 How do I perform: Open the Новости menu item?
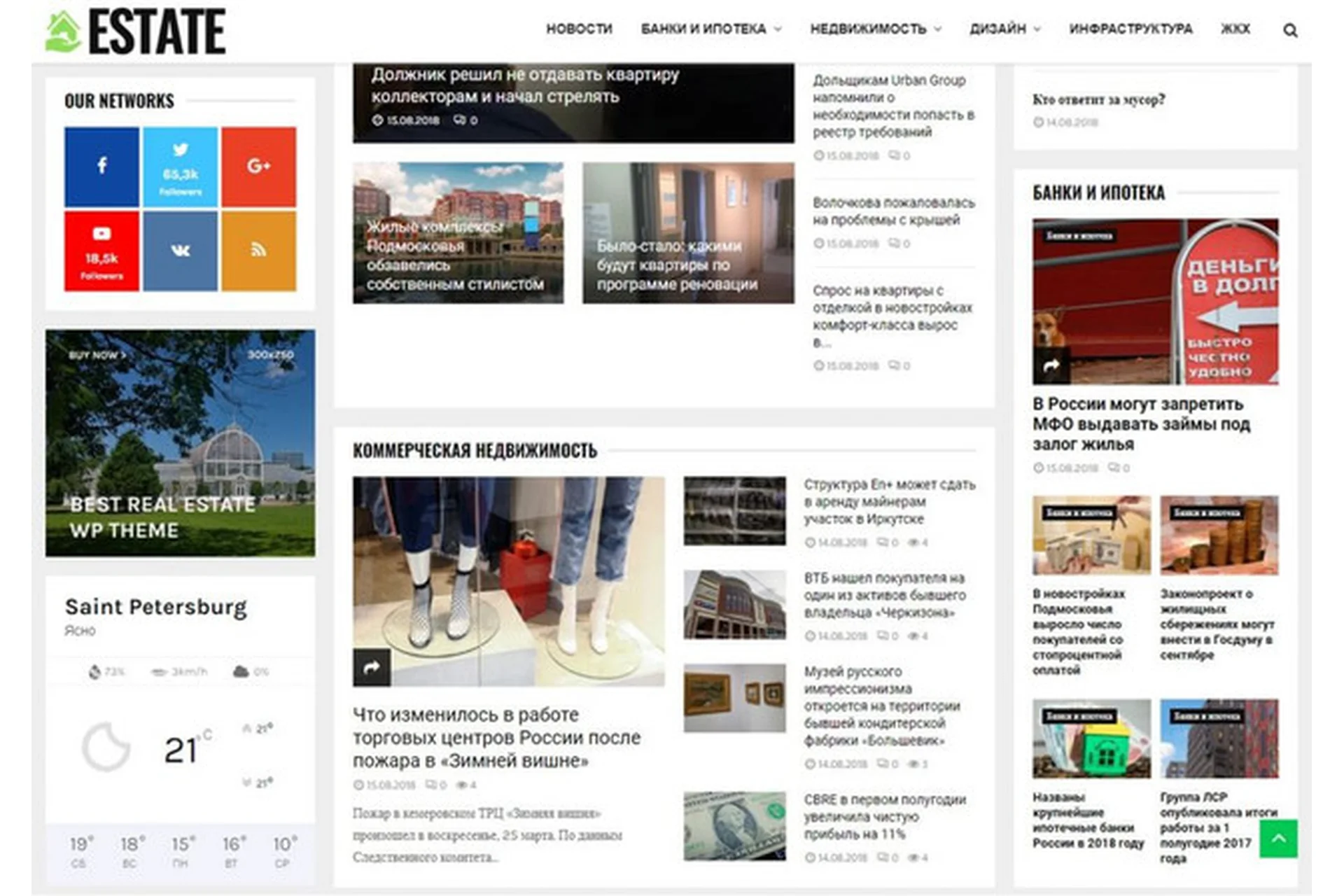[x=579, y=29]
